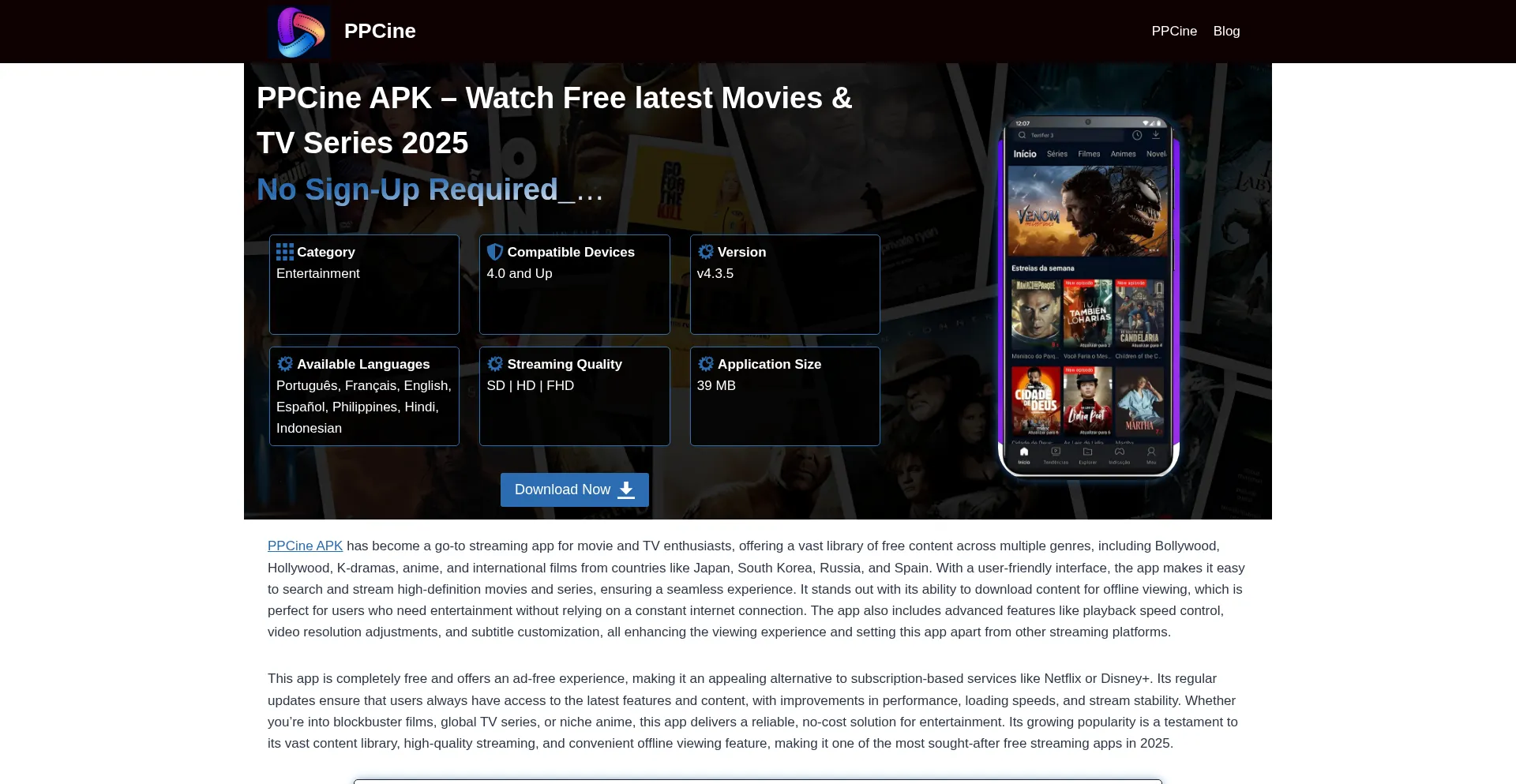Click the home icon in mockup bottom bar
The width and height of the screenshot is (1516, 784).
(x=1024, y=452)
